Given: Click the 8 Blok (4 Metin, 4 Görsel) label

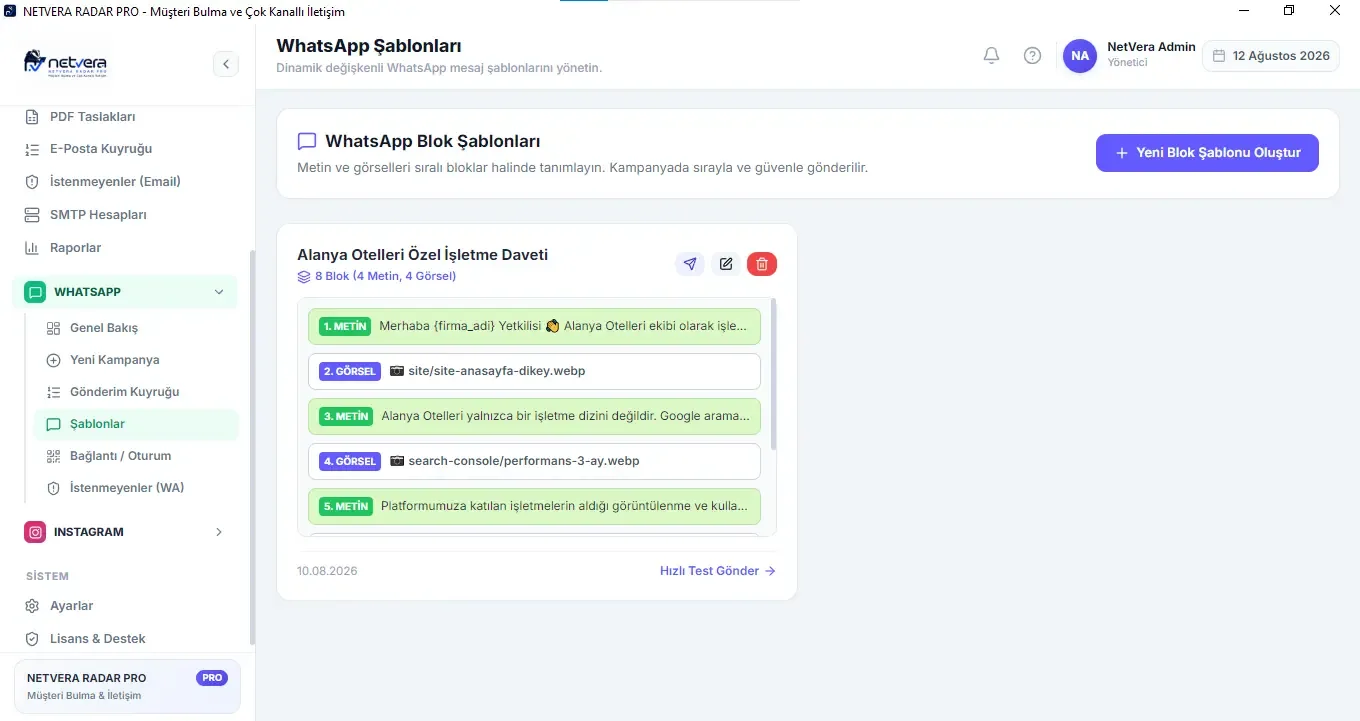Looking at the screenshot, I should (385, 276).
